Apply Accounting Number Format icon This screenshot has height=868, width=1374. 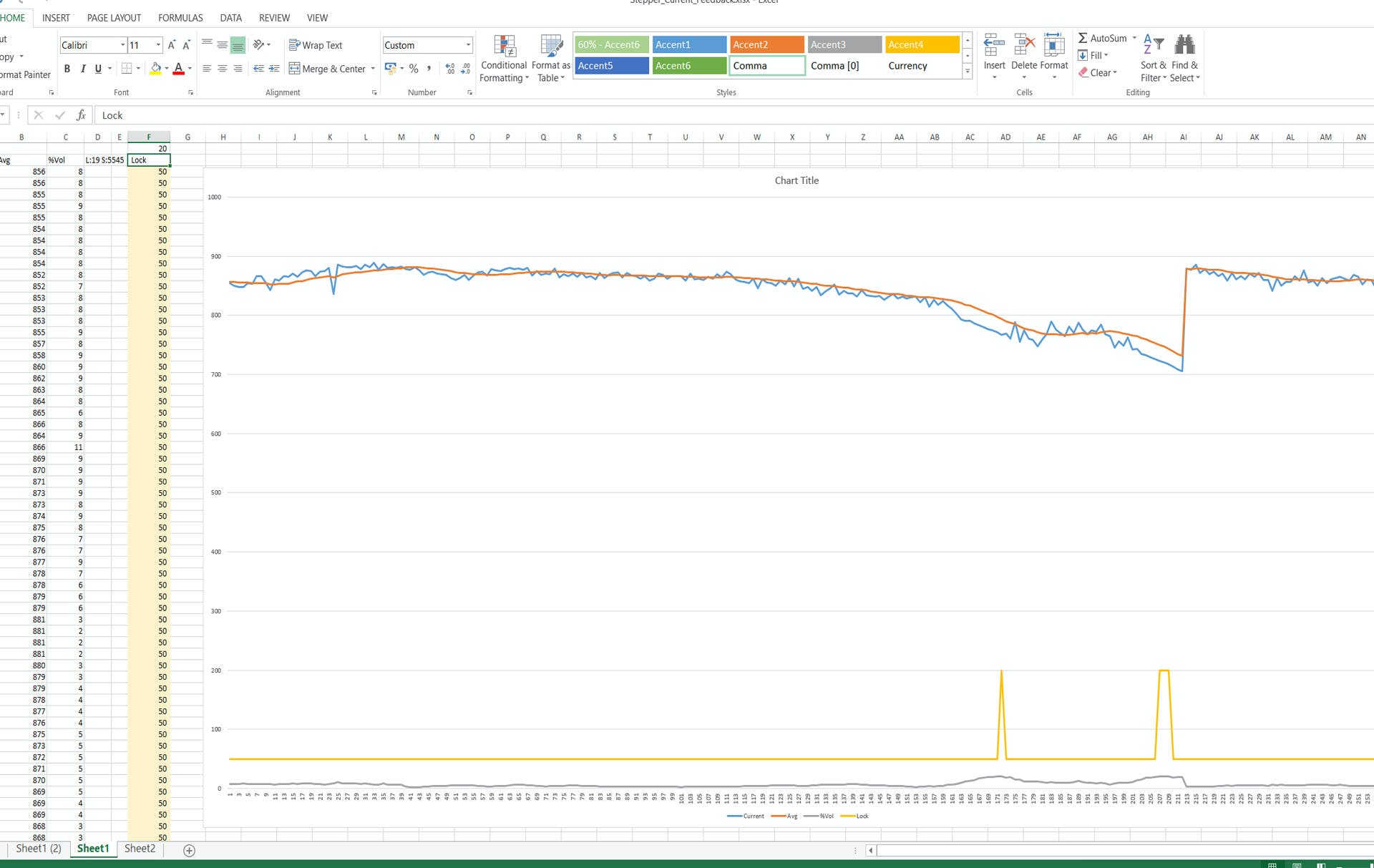(x=390, y=69)
